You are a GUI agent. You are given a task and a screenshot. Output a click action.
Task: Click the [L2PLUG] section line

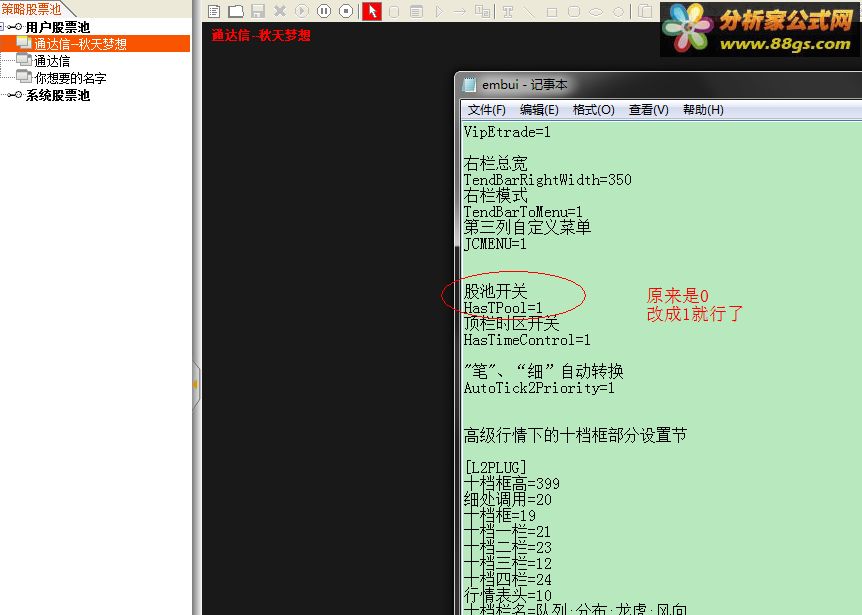pos(495,468)
